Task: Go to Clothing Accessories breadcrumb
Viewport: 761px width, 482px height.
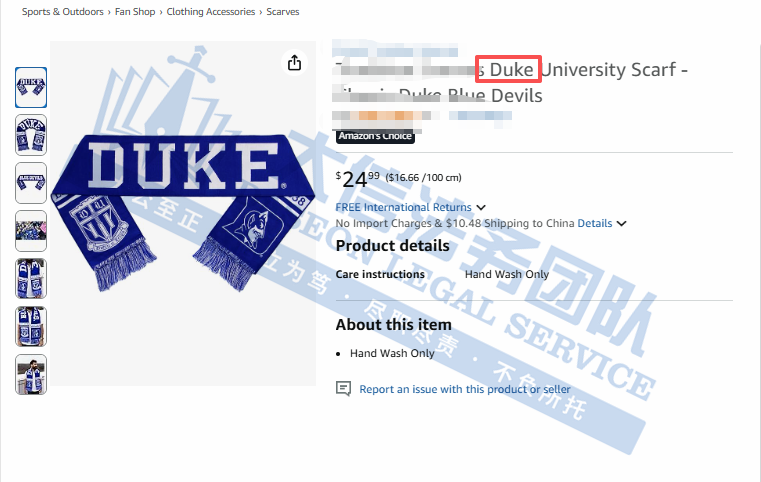Action: [x=211, y=12]
